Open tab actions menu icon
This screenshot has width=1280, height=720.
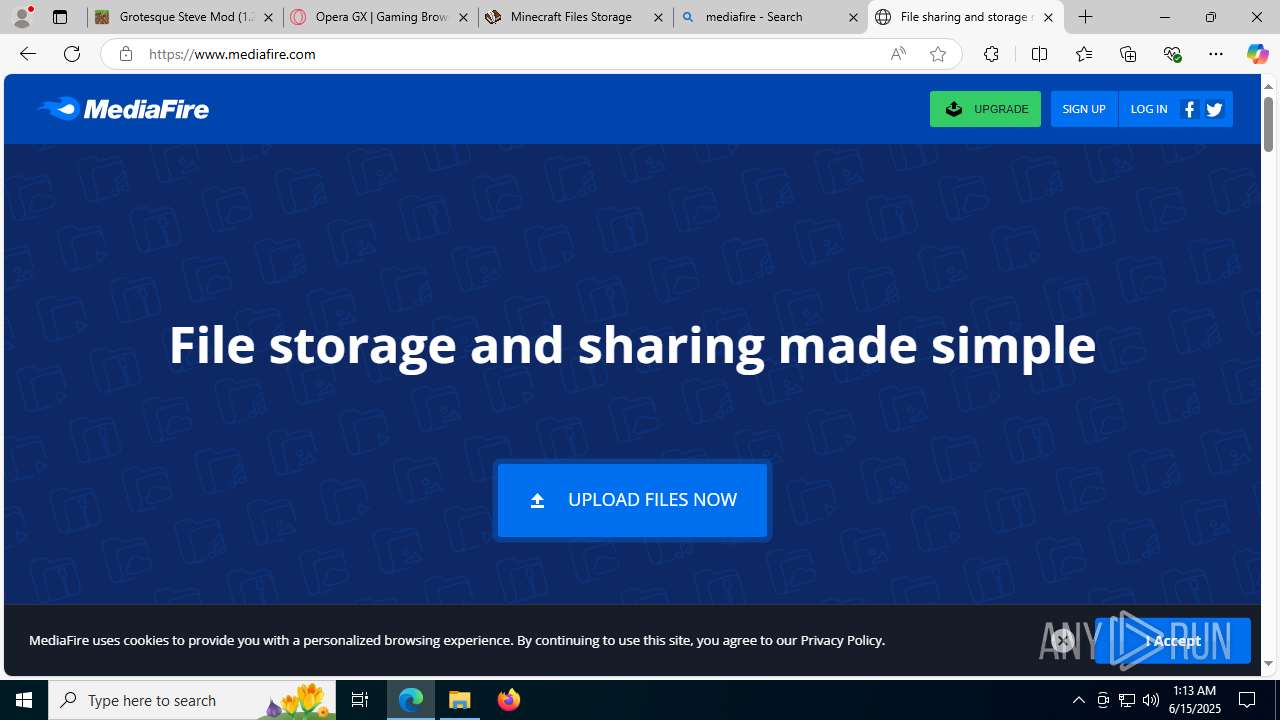click(x=60, y=17)
